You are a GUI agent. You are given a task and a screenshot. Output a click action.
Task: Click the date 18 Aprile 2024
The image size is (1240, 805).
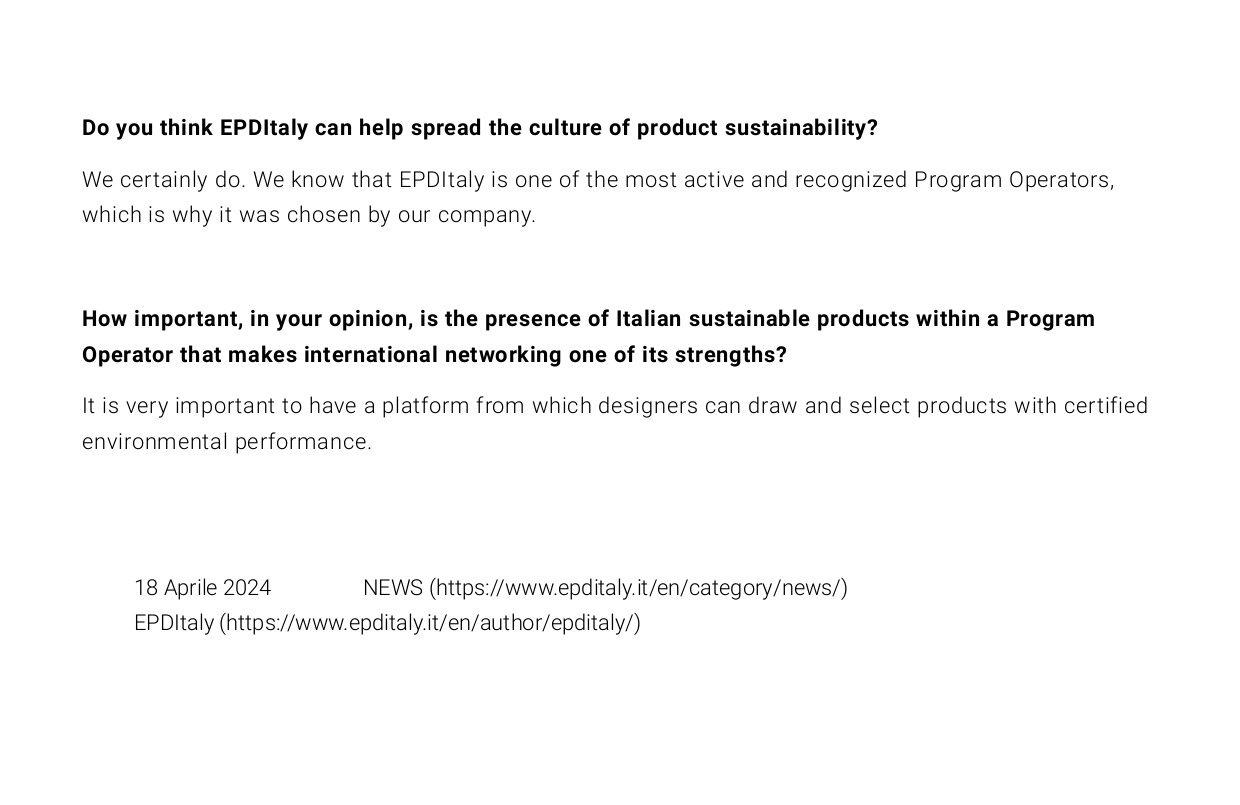[x=202, y=588]
